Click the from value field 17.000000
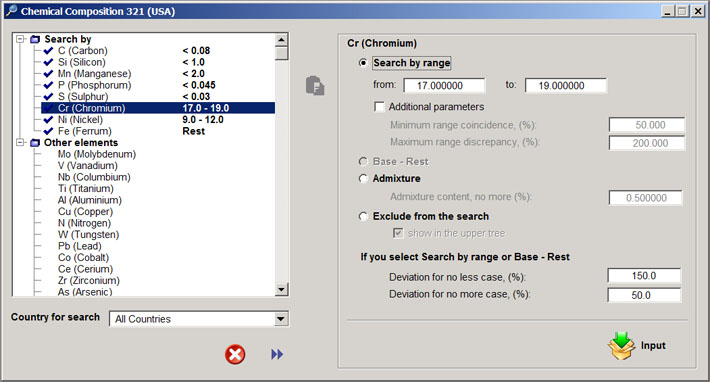710x382 pixels. click(444, 86)
